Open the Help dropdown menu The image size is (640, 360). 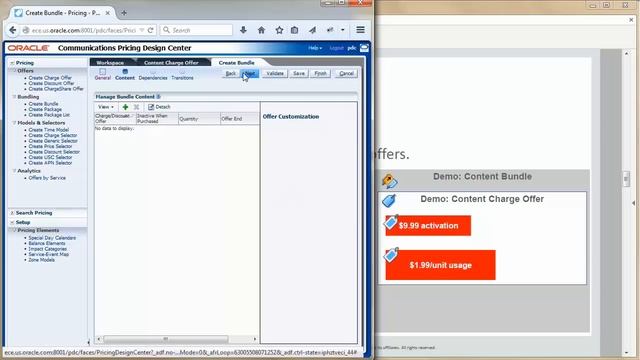[315, 48]
